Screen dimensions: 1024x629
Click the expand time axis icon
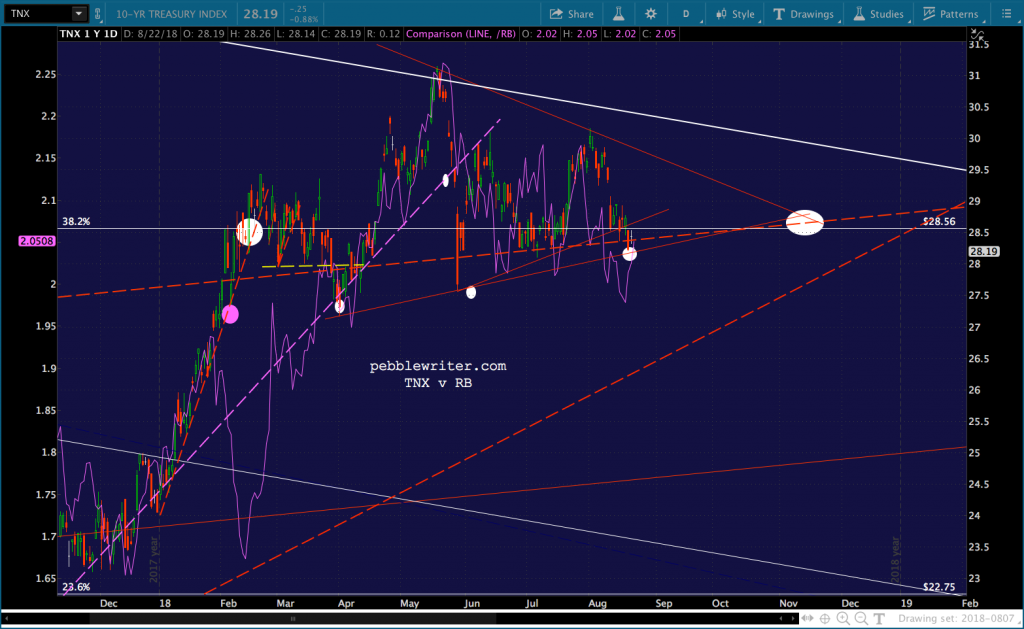(808, 618)
